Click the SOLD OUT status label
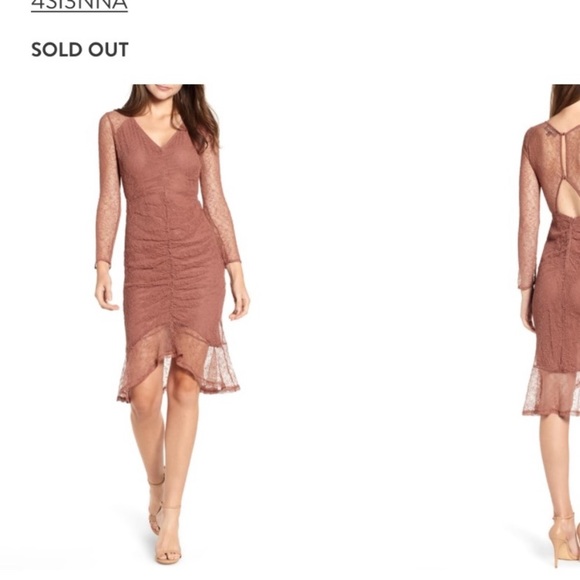The width and height of the screenshot is (580, 580). pos(80,50)
